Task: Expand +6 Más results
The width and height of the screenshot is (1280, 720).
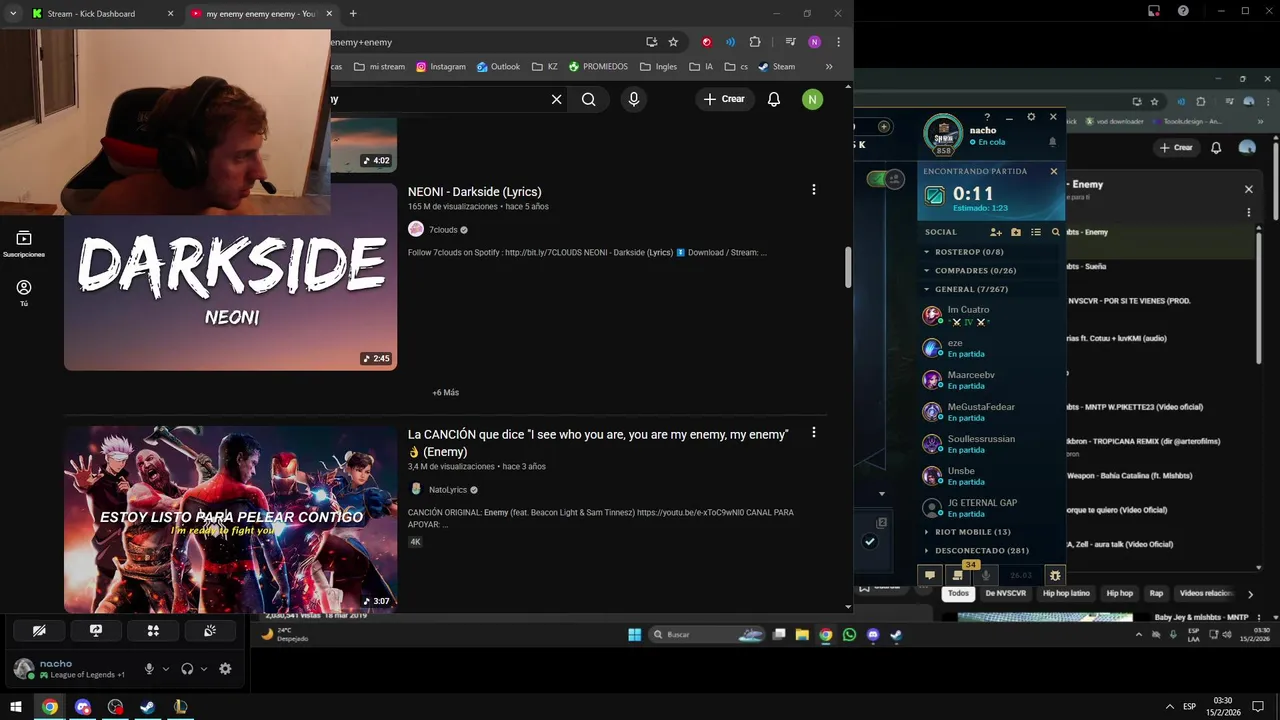Action: pyautogui.click(x=445, y=392)
